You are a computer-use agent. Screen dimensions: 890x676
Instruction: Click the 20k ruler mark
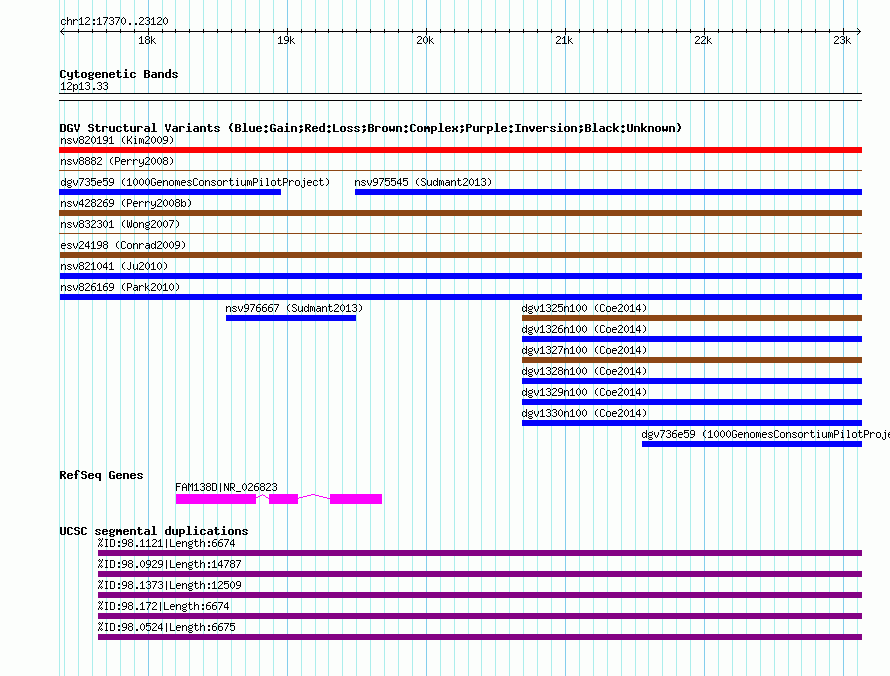(425, 40)
